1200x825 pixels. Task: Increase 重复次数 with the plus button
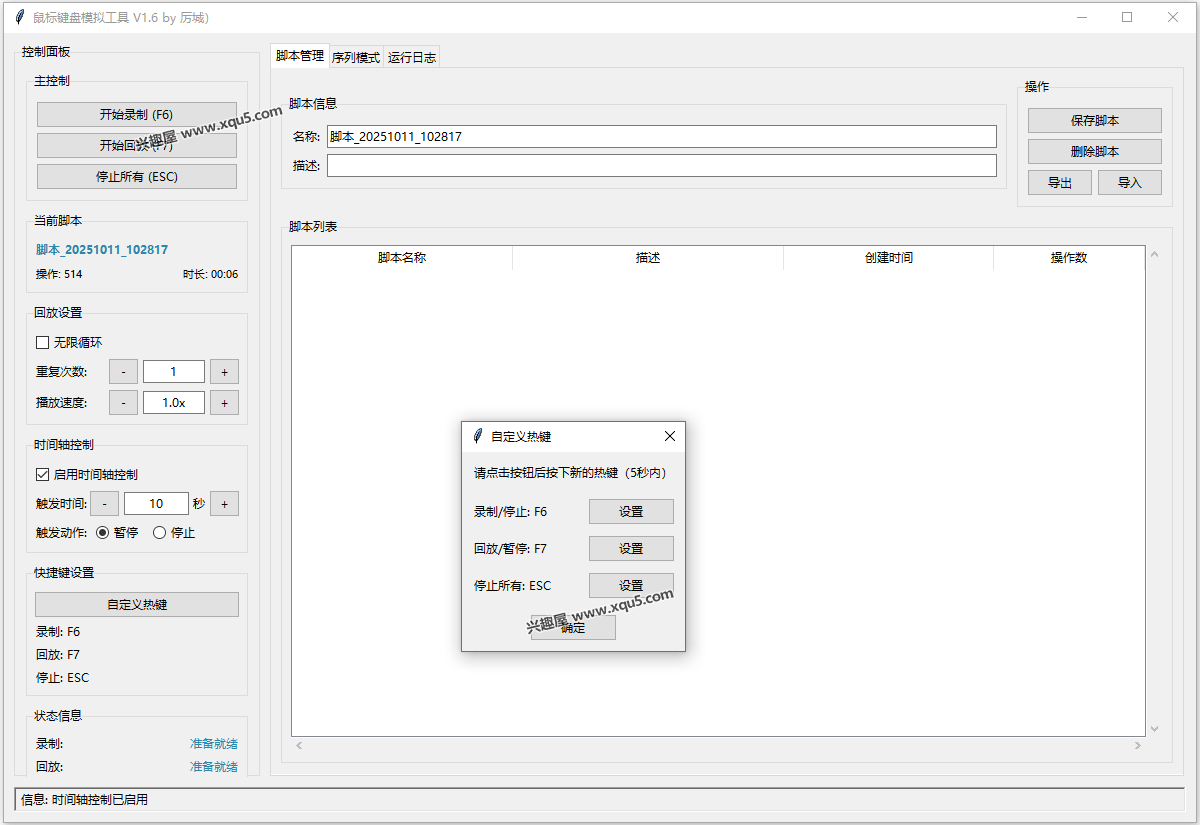click(224, 372)
